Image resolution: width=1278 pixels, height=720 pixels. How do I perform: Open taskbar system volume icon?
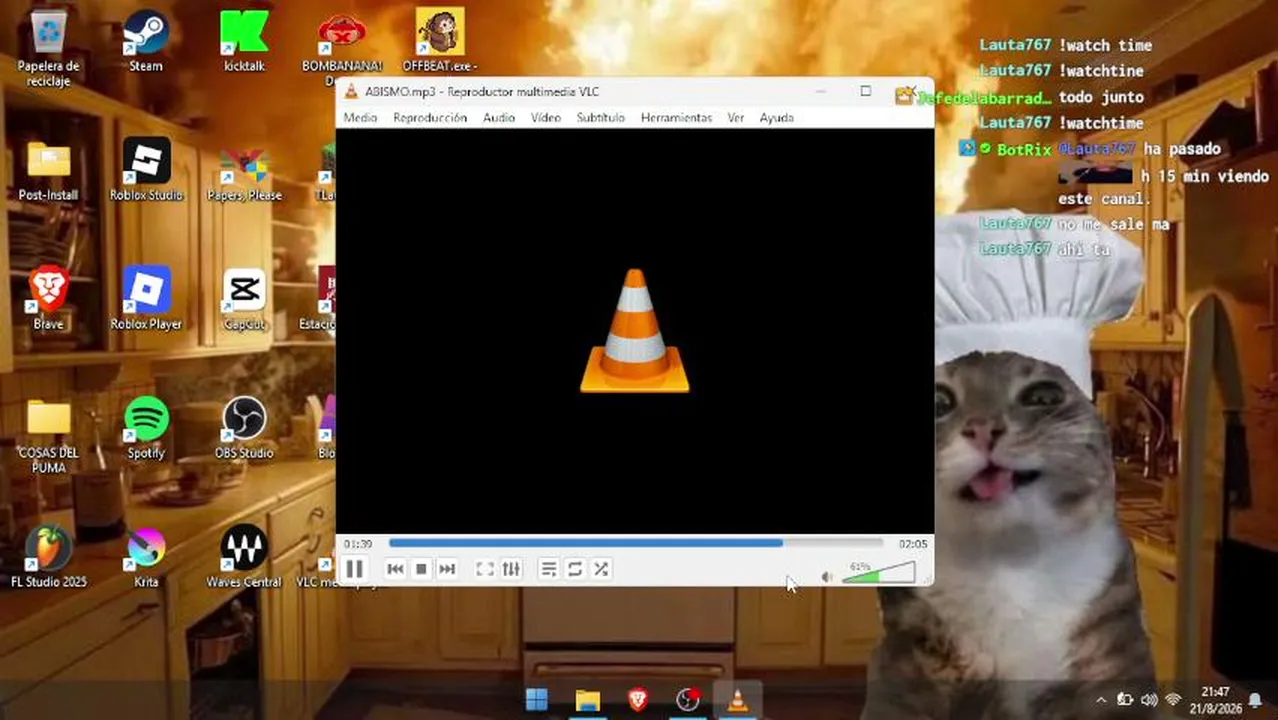tap(1149, 700)
